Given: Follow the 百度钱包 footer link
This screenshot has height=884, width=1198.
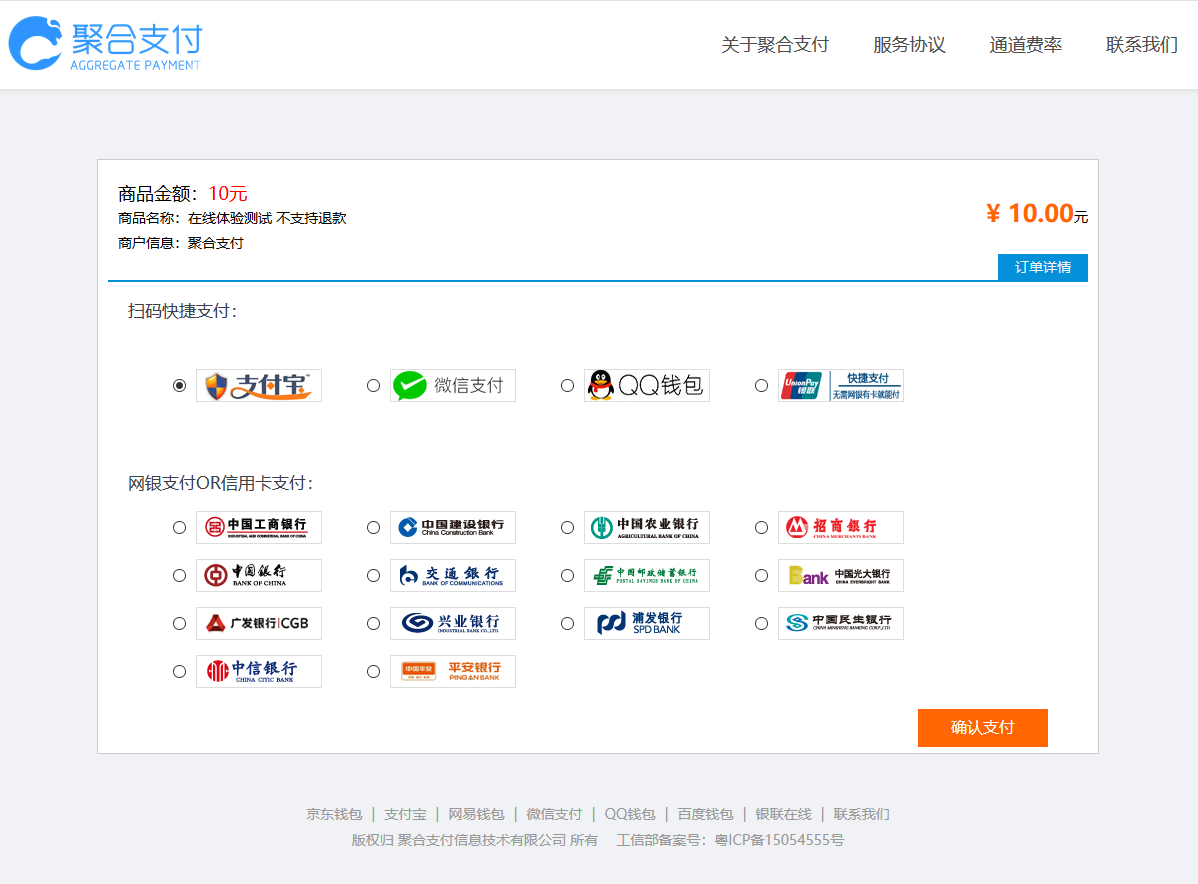Looking at the screenshot, I should 705,814.
